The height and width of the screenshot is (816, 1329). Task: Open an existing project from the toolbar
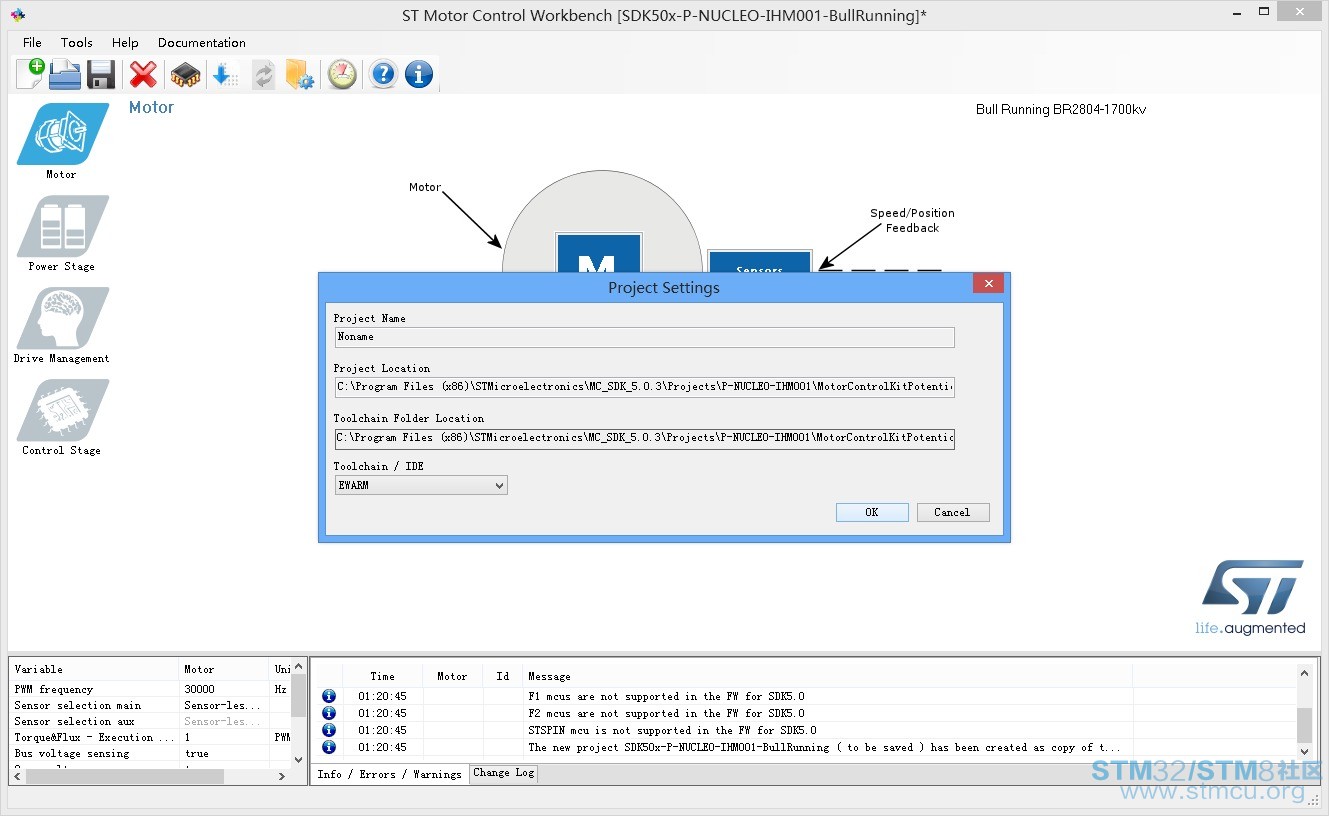click(x=65, y=74)
